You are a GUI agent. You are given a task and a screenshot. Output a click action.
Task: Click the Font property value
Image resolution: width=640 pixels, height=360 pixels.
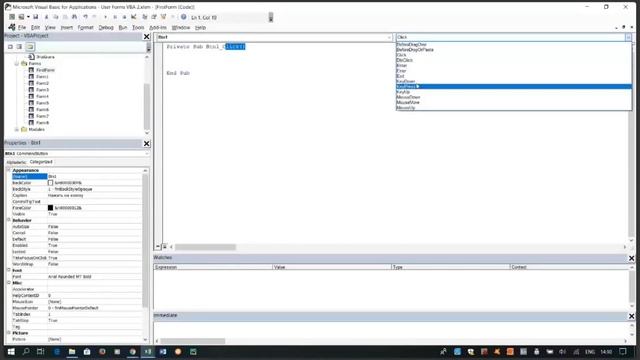tap(94, 277)
